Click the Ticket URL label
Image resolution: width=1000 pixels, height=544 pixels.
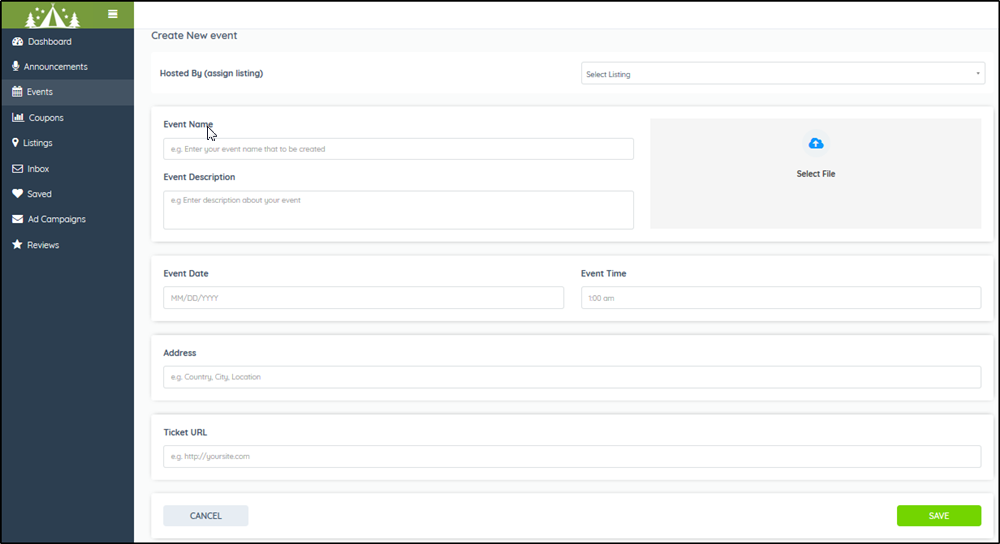[x=185, y=432]
